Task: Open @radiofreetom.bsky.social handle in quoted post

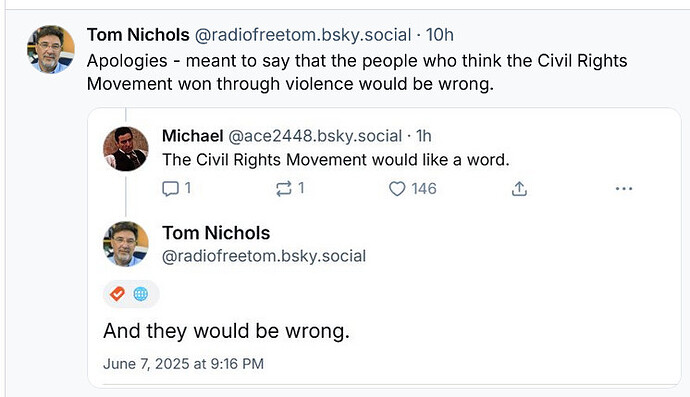Action: click(264, 256)
